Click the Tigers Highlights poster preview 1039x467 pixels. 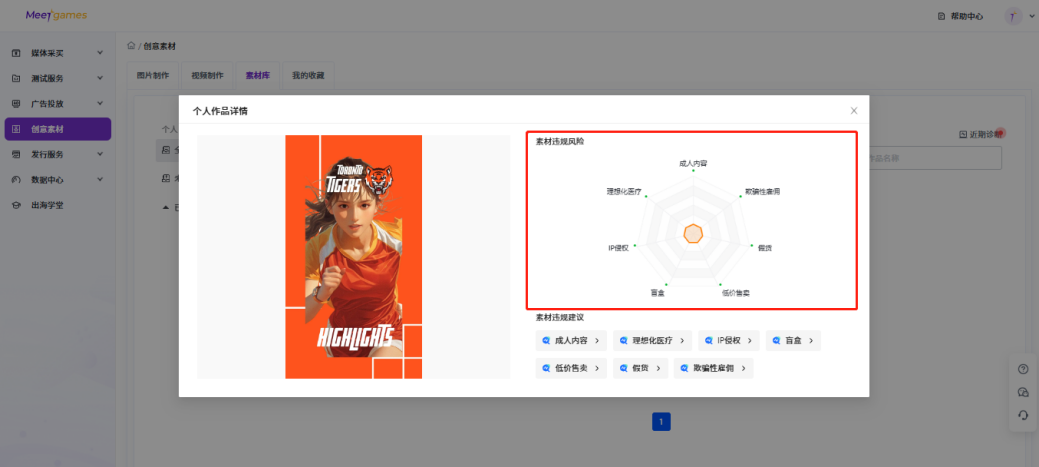pyautogui.click(x=353, y=257)
